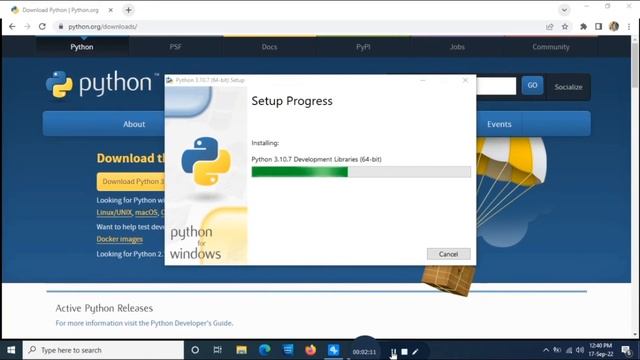Toggle the browser side panel icon

click(598, 27)
